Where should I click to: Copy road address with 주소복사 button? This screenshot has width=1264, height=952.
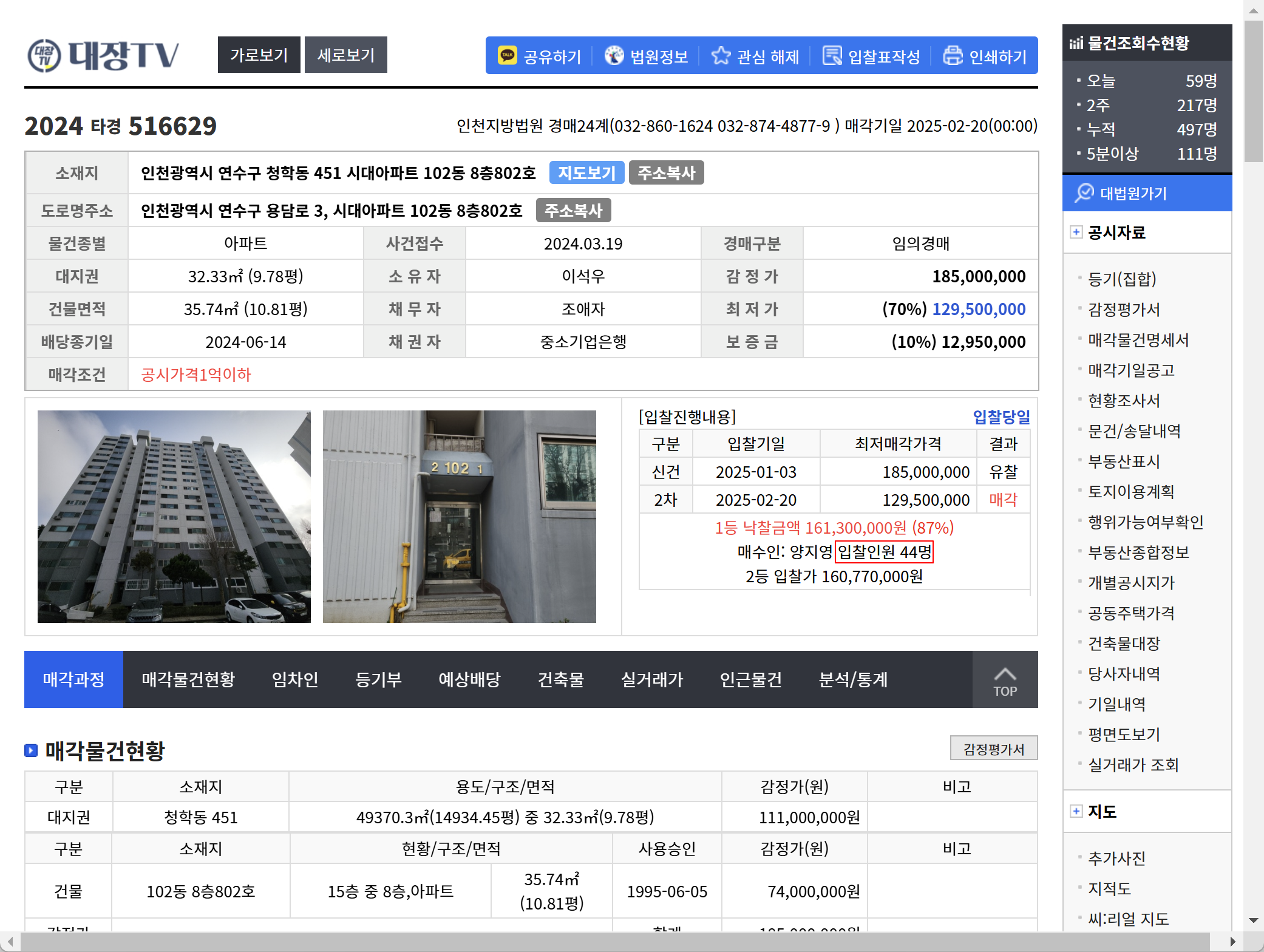point(573,211)
